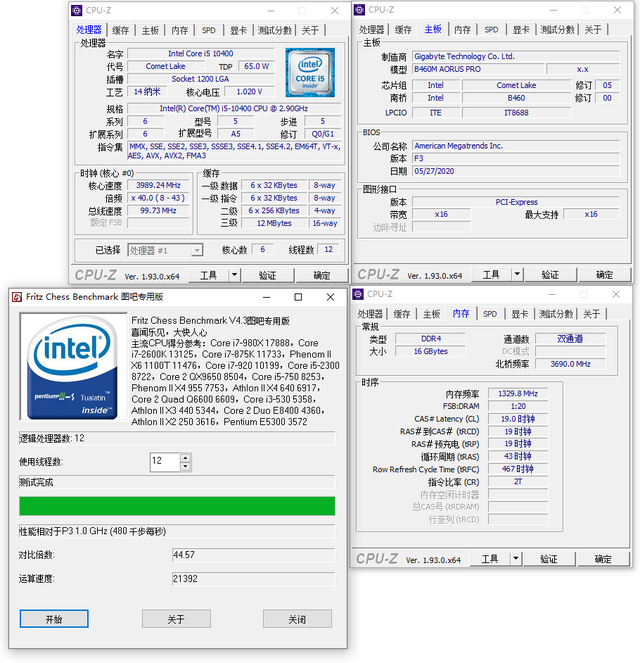Decrease thread count with the stepper down arrow
The width and height of the screenshot is (640, 663).
(186, 466)
